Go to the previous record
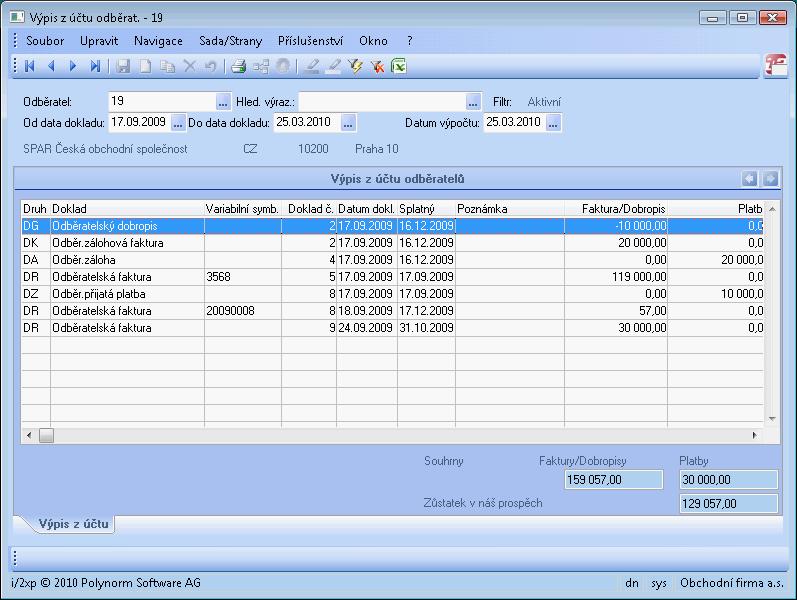The height and width of the screenshot is (600, 797). [51, 66]
